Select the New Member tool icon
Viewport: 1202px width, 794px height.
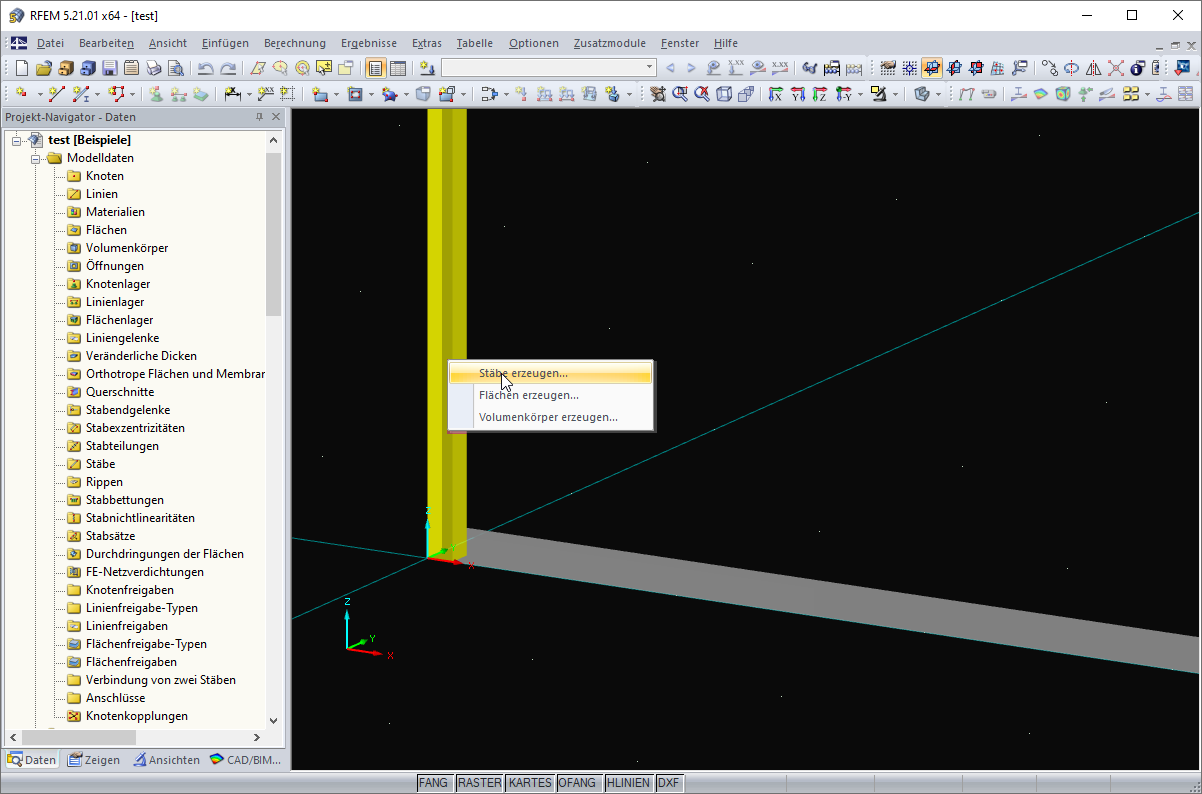(80, 93)
